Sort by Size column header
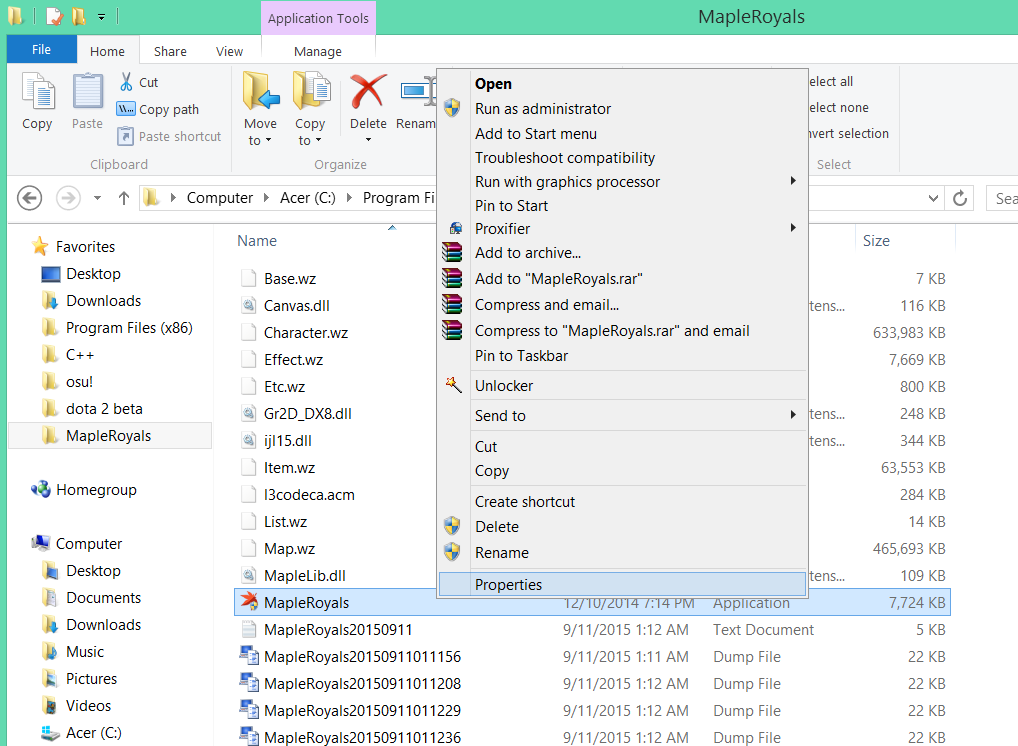The width and height of the screenshot is (1018, 746). pyautogui.click(x=876, y=241)
